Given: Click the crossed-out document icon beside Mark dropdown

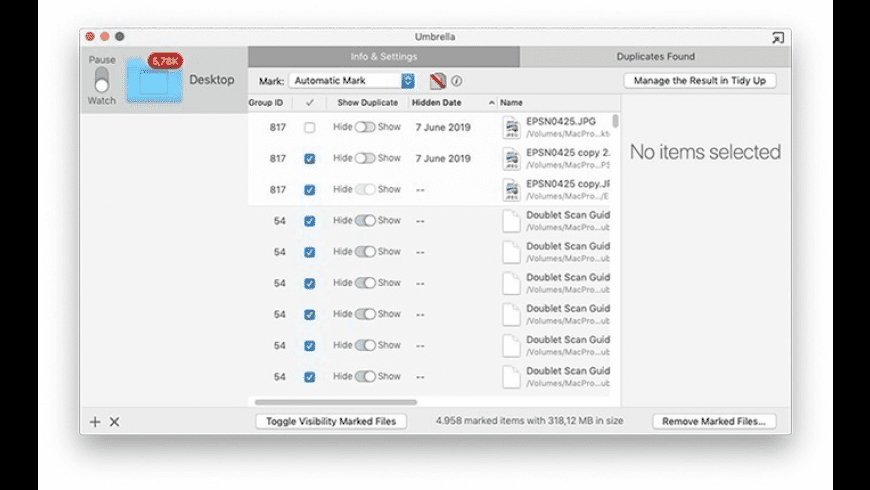Looking at the screenshot, I should [438, 81].
